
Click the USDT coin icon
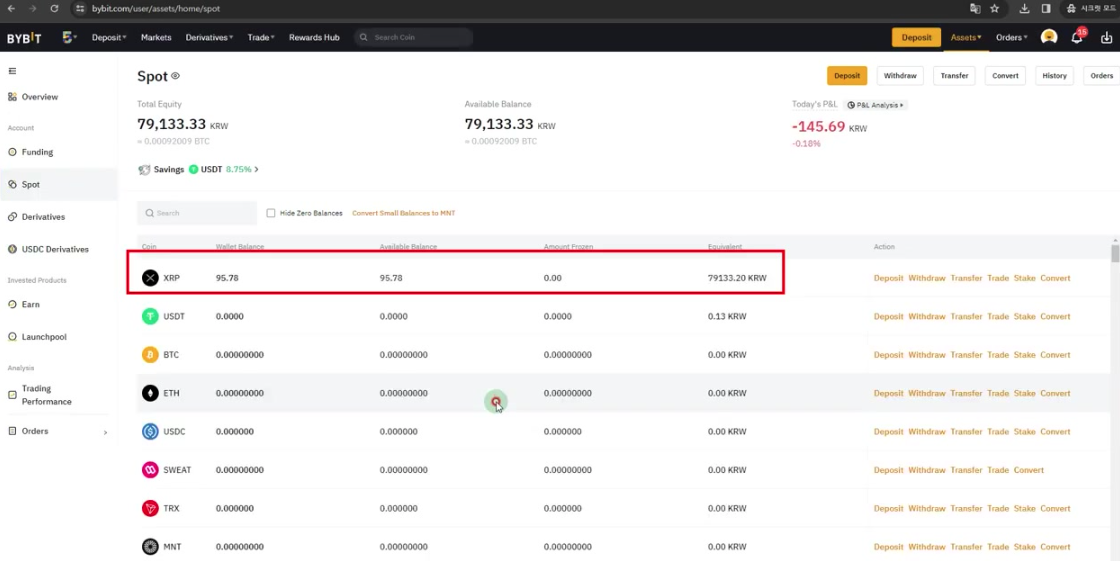(150, 316)
